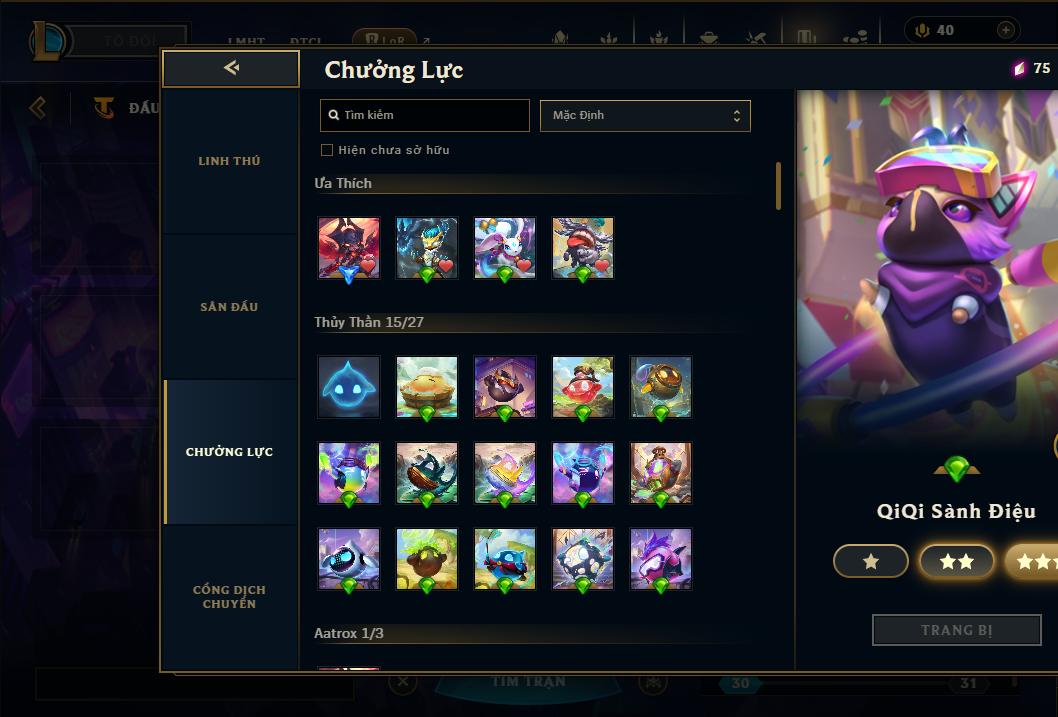1058x717 pixels.
Task: Select the one-star tier toggle
Action: tap(870, 561)
